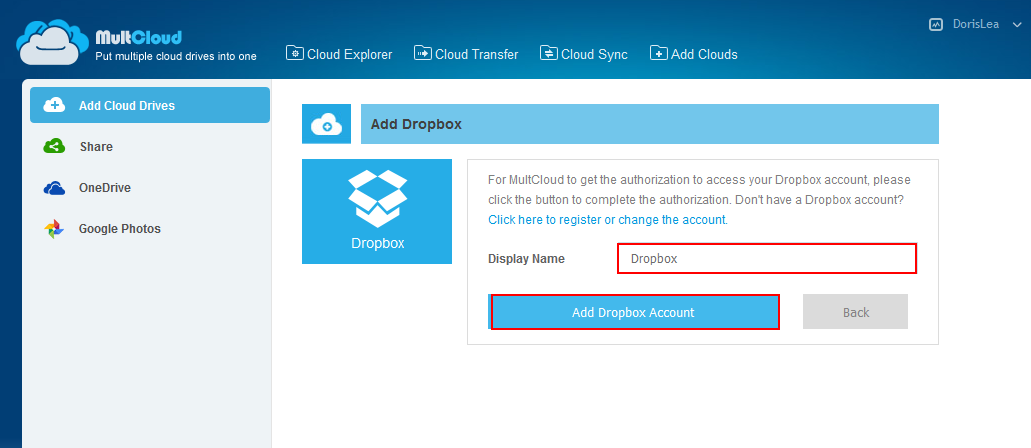Focus the Display Name input field

click(766, 258)
